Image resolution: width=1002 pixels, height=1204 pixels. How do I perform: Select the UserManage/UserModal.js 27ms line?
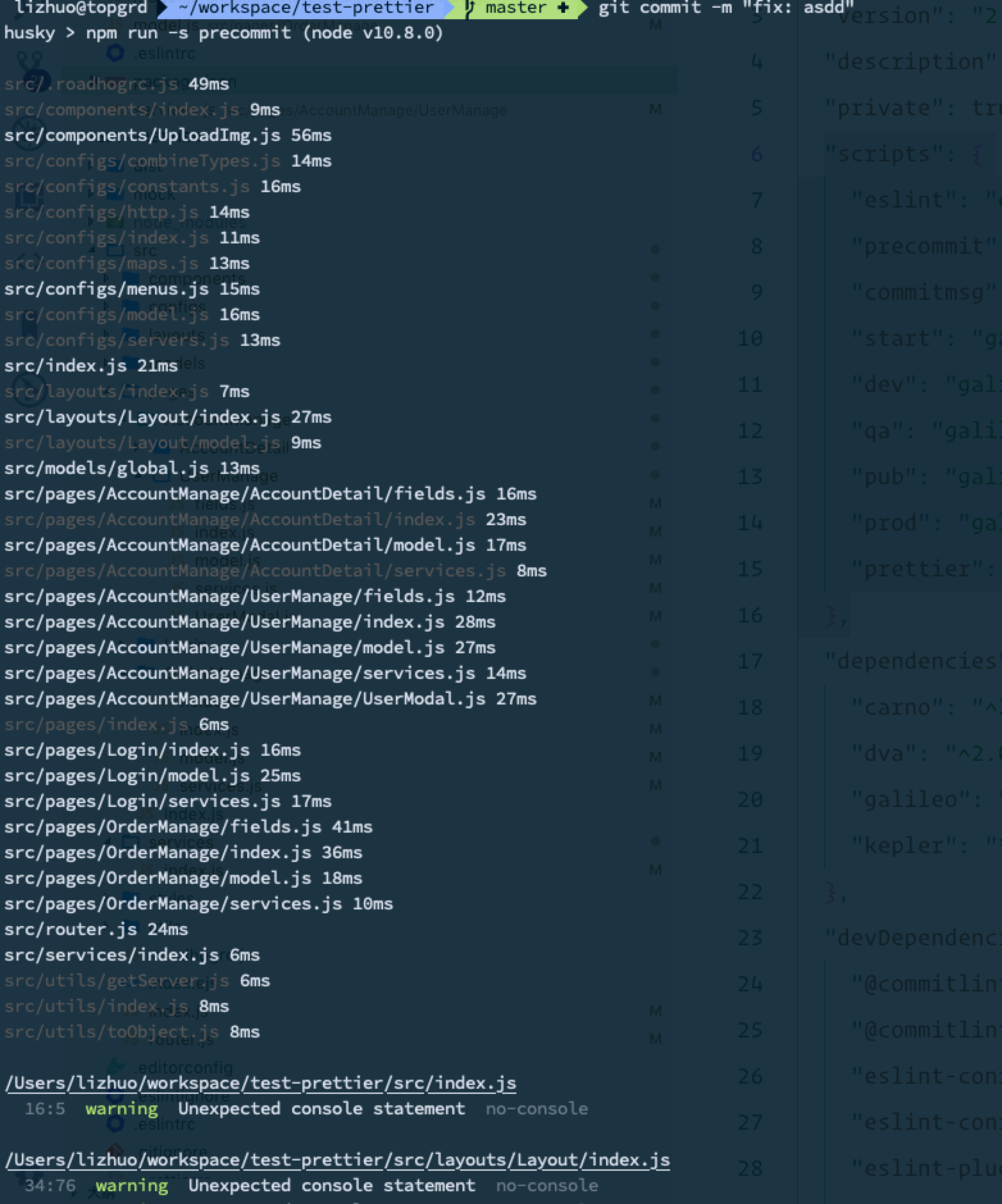[270, 699]
